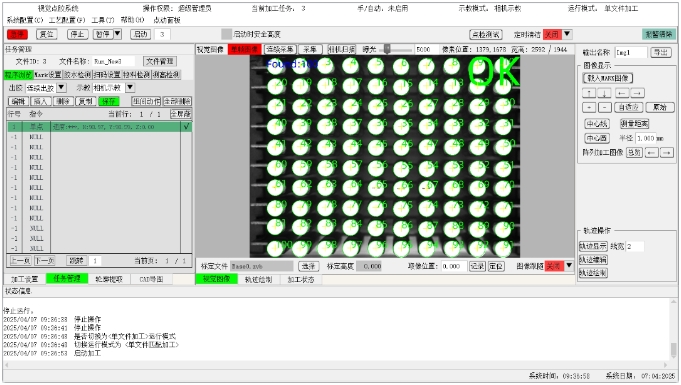Viewport: 681px width, 385px height.
Task: Open the 工具(T) menu
Action: click(x=102, y=20)
